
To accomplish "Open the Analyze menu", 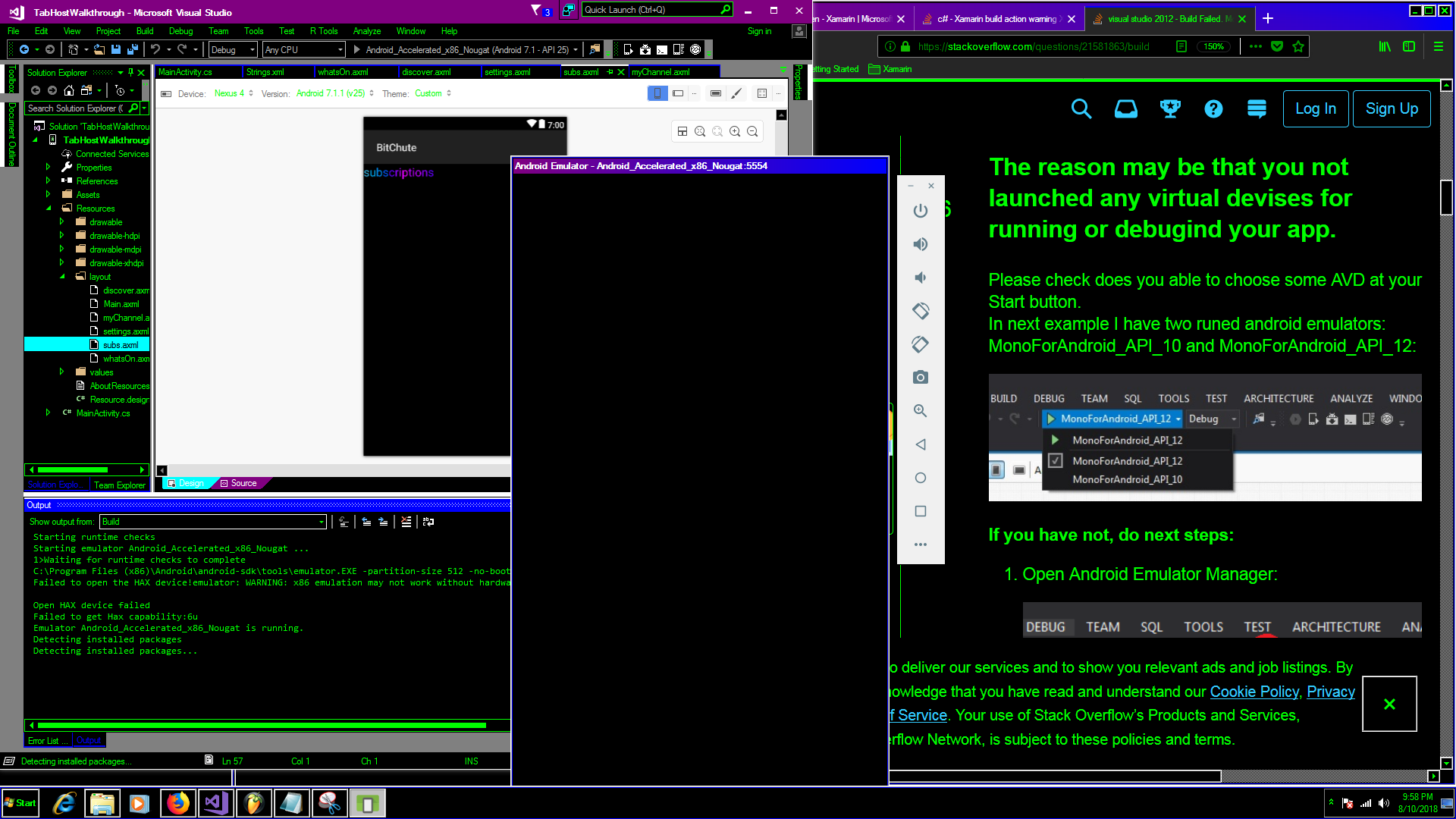I will click(367, 31).
